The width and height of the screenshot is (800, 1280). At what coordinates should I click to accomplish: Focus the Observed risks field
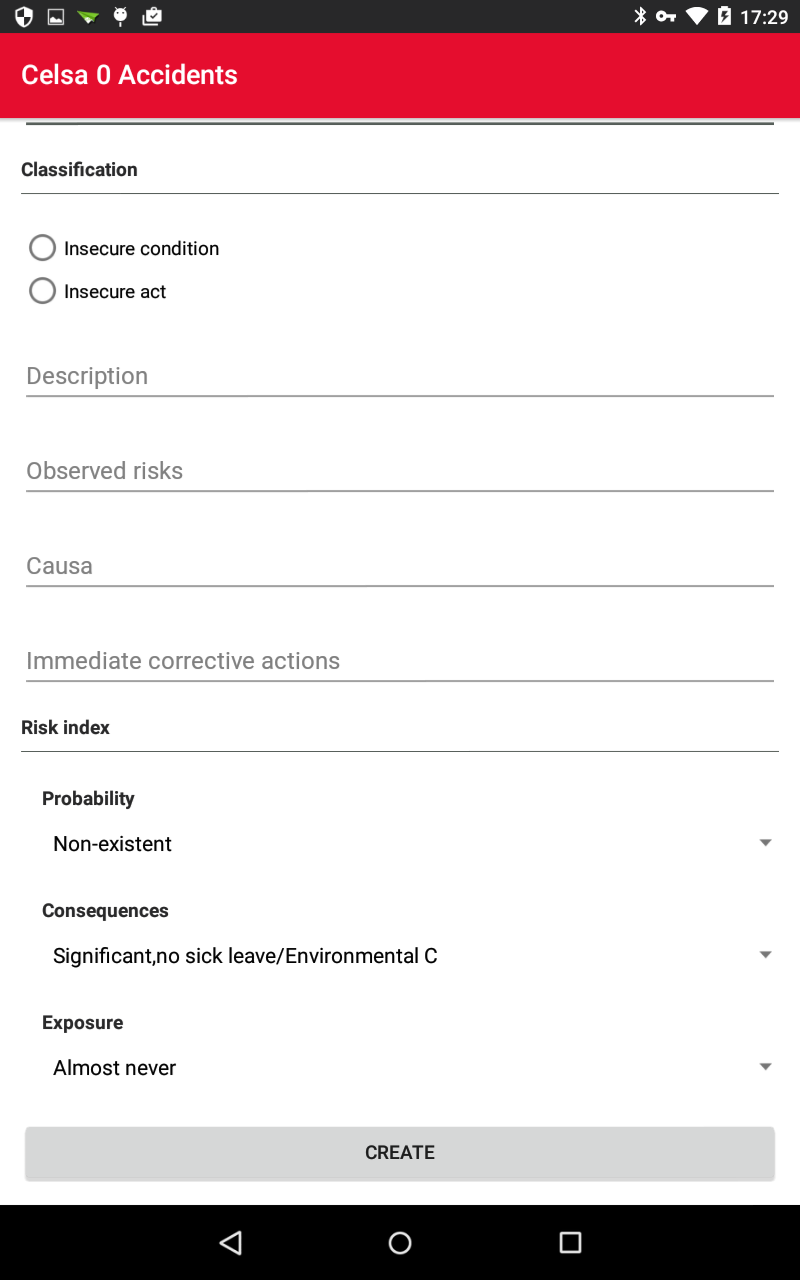[400, 471]
